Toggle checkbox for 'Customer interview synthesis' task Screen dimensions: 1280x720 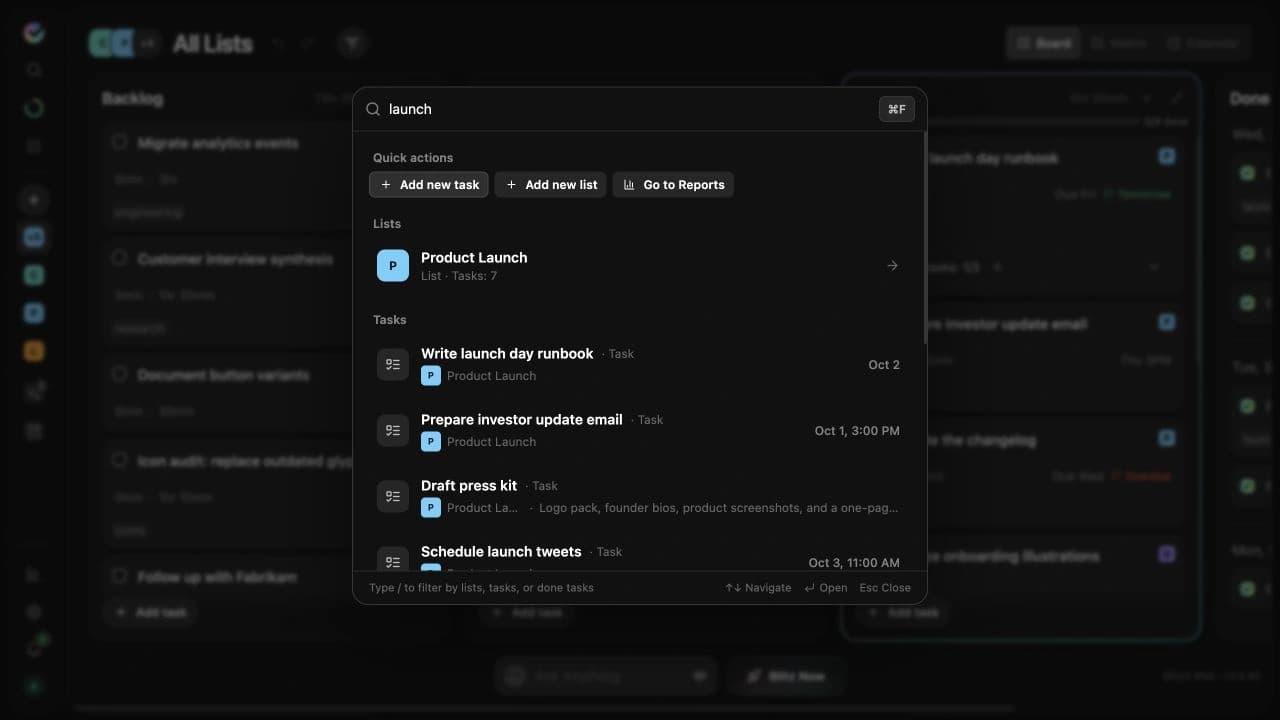(119, 258)
